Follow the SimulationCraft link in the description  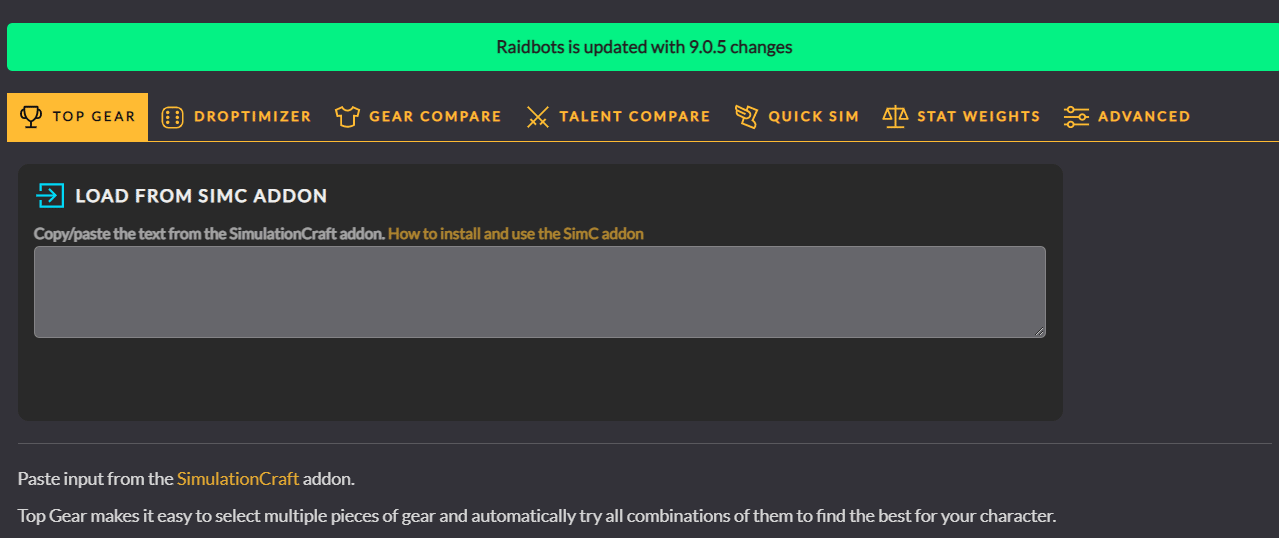coord(238,479)
